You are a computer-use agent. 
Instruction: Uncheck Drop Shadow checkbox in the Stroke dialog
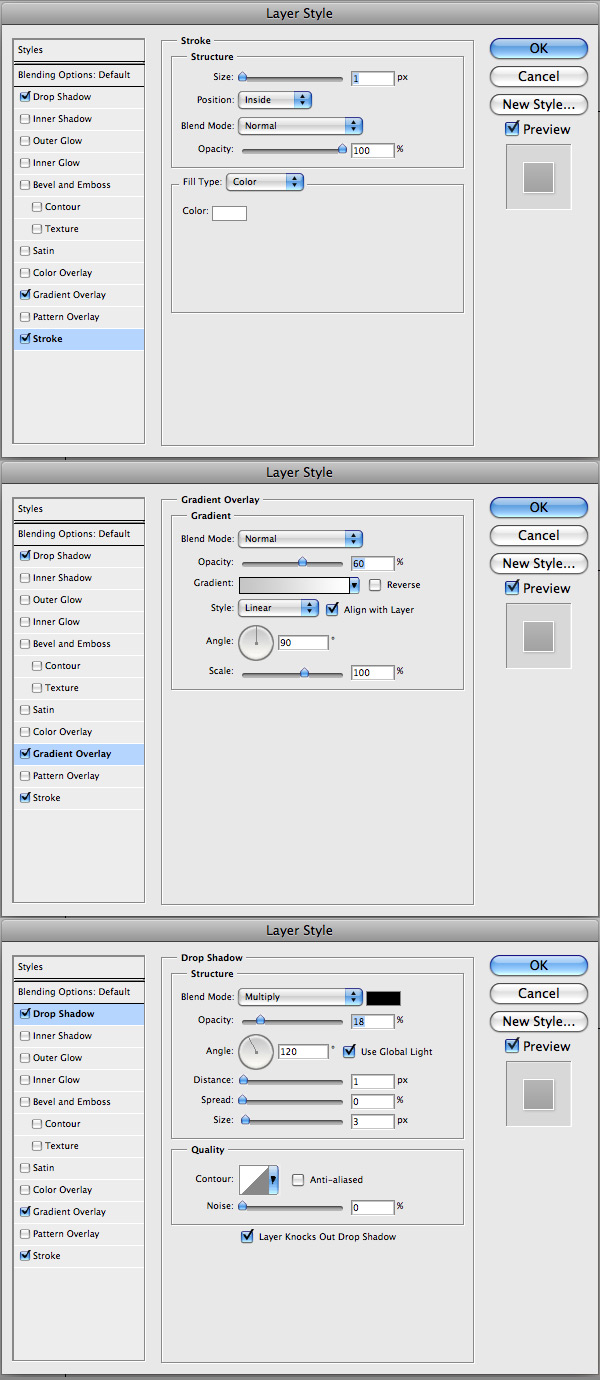point(25,97)
